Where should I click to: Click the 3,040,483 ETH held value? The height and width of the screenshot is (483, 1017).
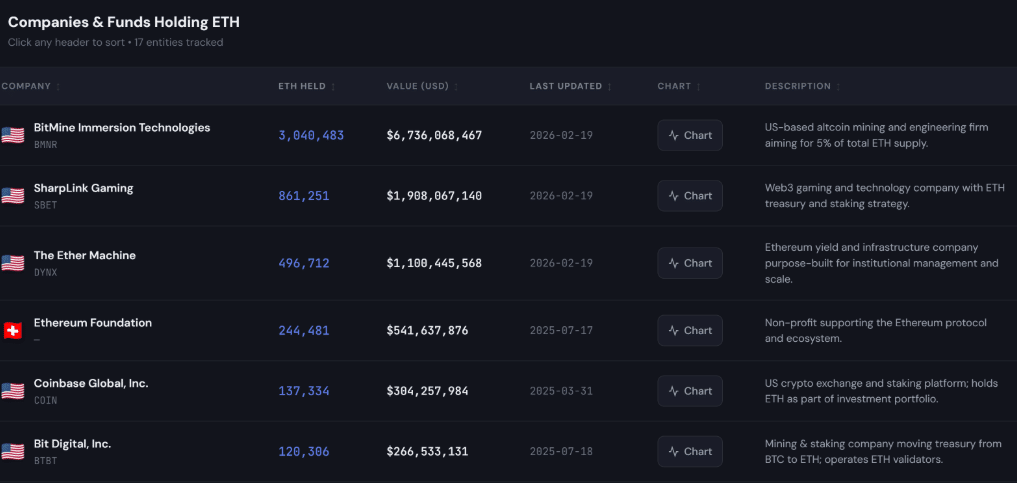point(311,136)
